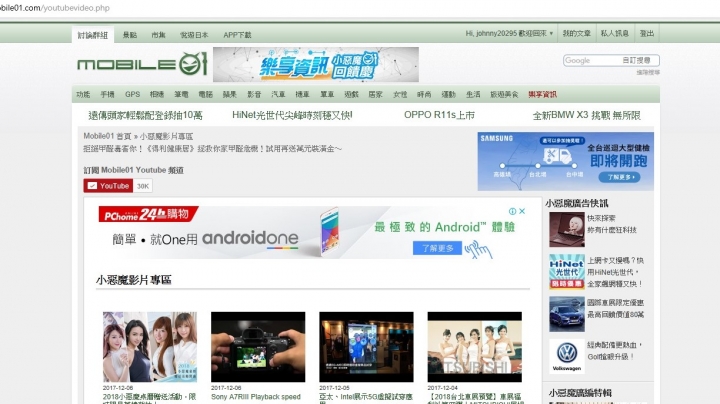Open the 相機 category menu
720x404 pixels.
pos(157,94)
